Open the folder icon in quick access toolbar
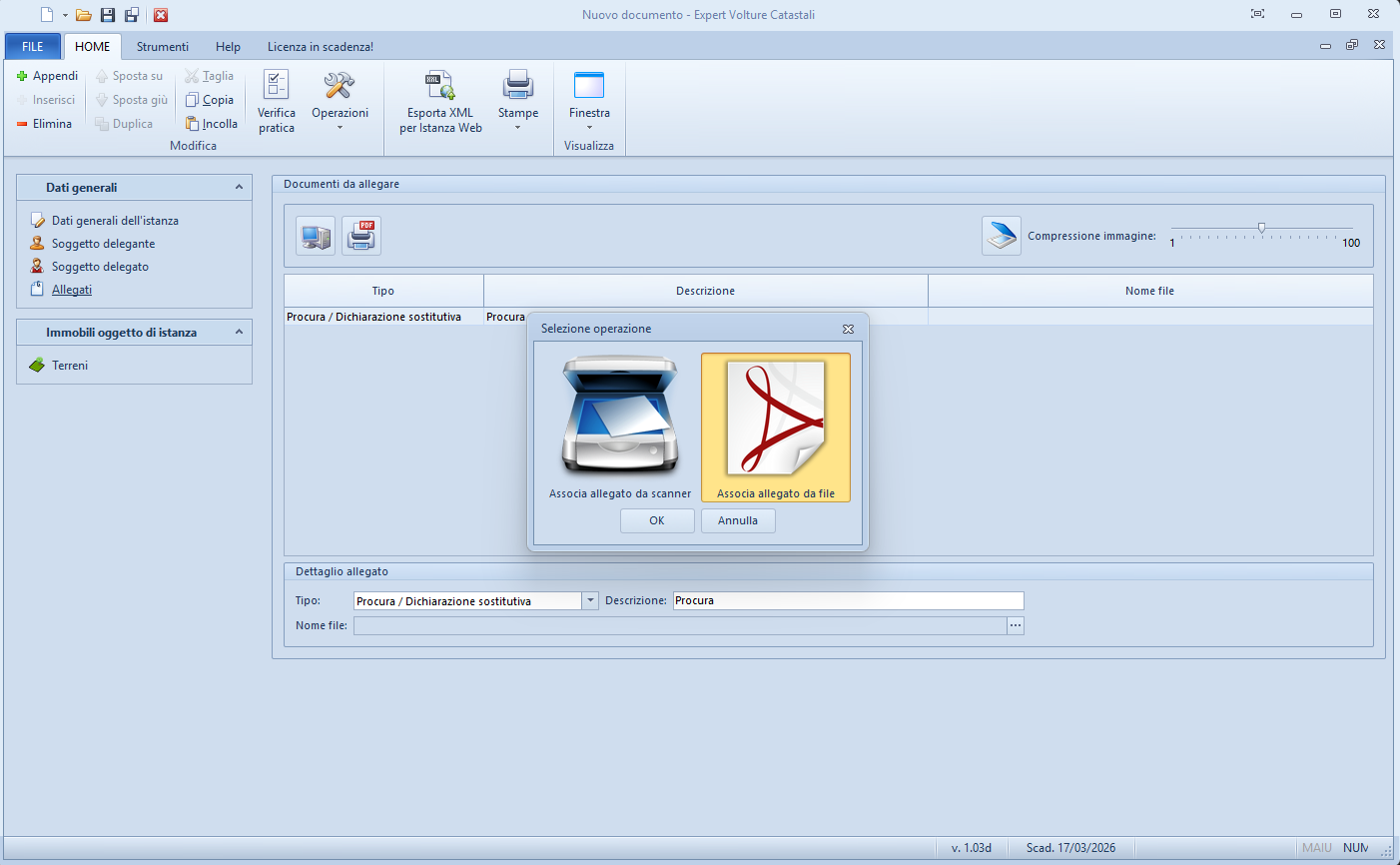The image size is (1400, 865). [x=84, y=15]
